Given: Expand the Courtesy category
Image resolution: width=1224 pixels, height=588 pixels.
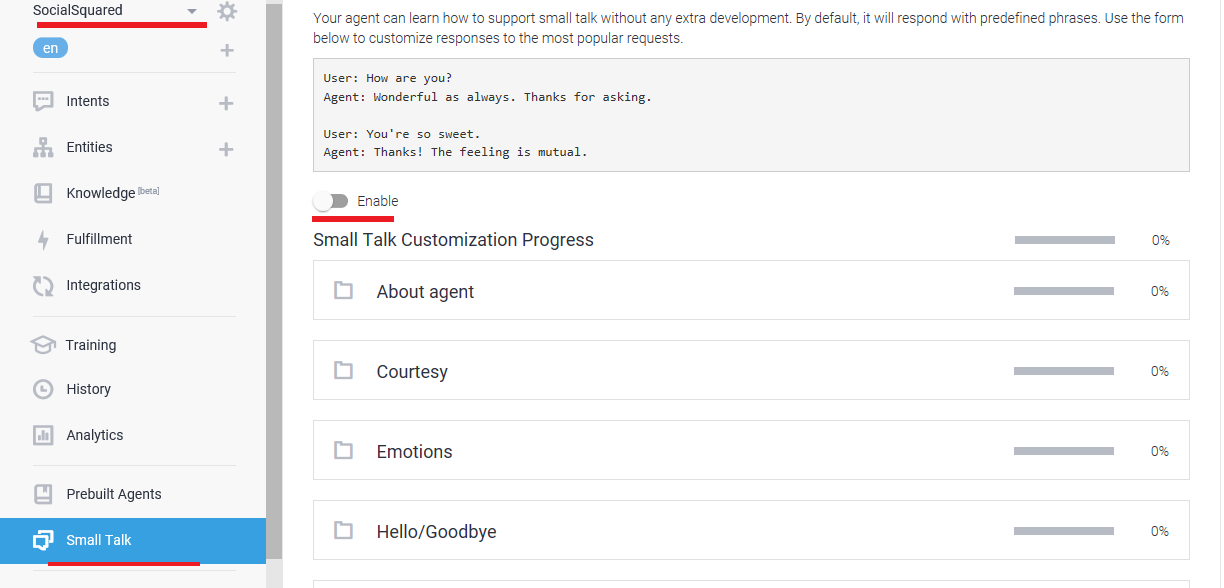Looking at the screenshot, I should (x=412, y=372).
